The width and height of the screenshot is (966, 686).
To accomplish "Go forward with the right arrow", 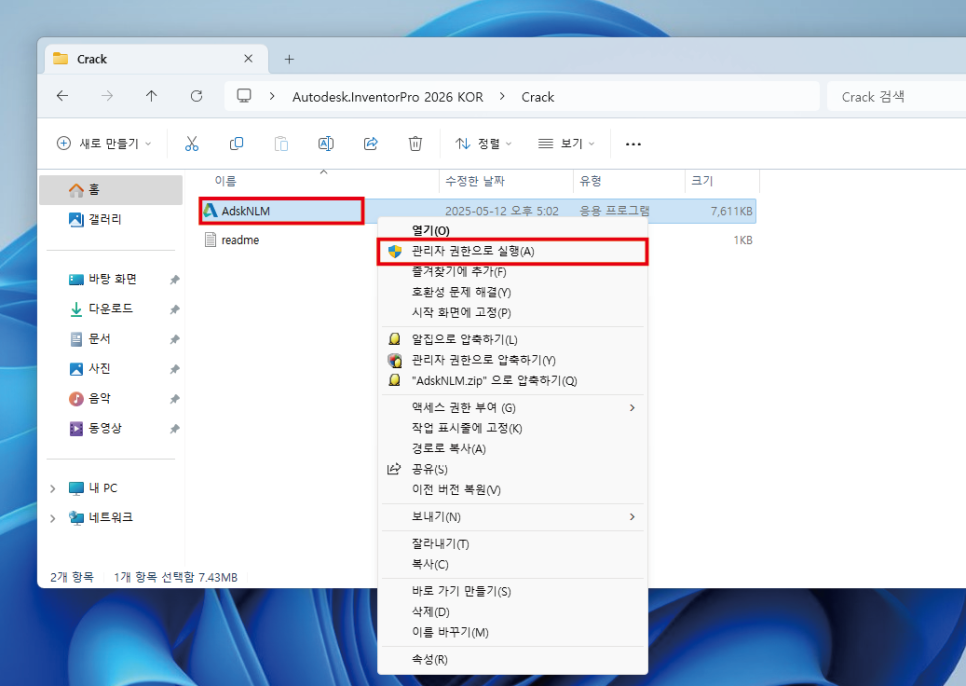I will click(107, 95).
